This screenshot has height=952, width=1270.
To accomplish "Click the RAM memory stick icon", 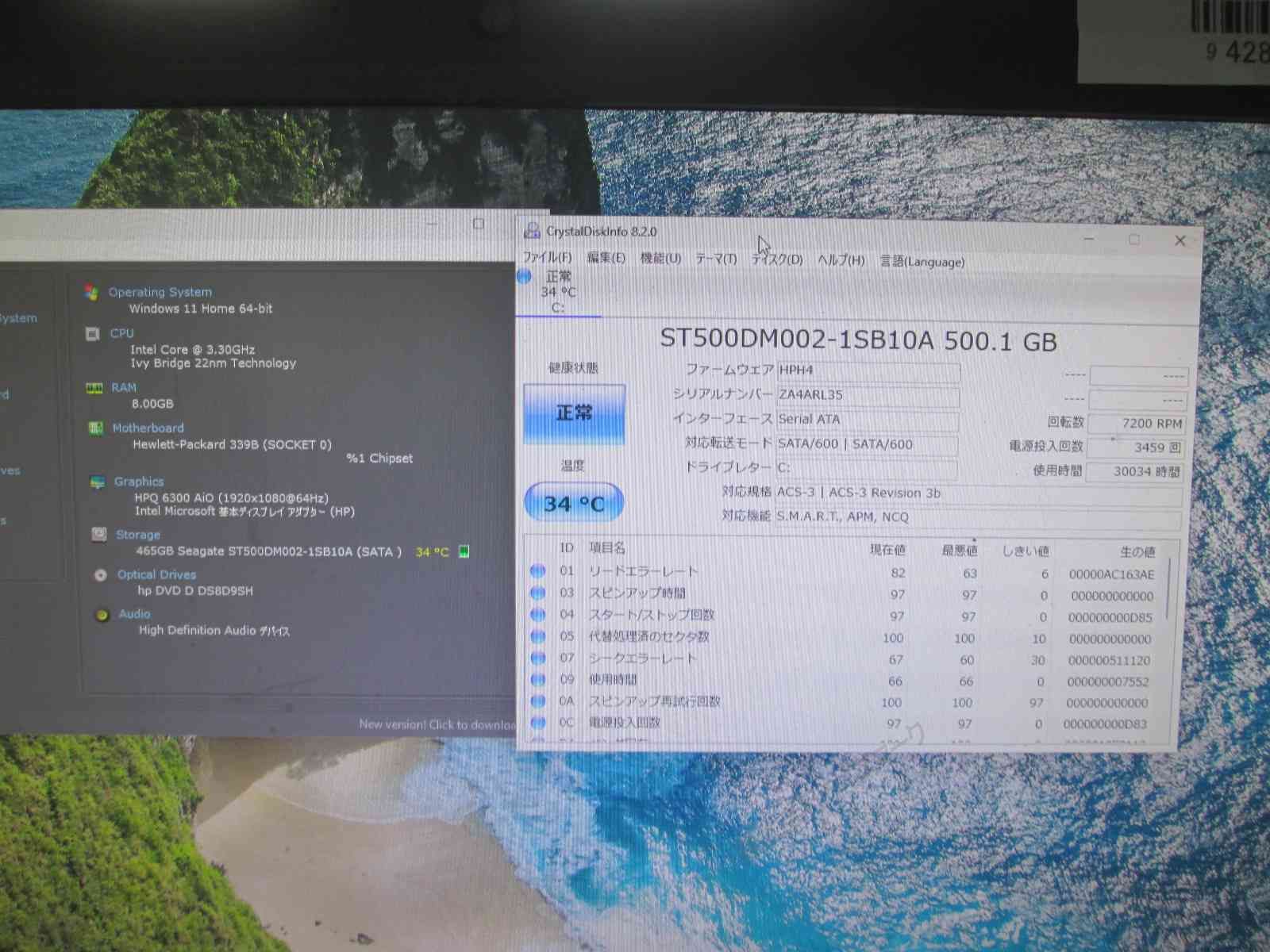I will coord(95,387).
